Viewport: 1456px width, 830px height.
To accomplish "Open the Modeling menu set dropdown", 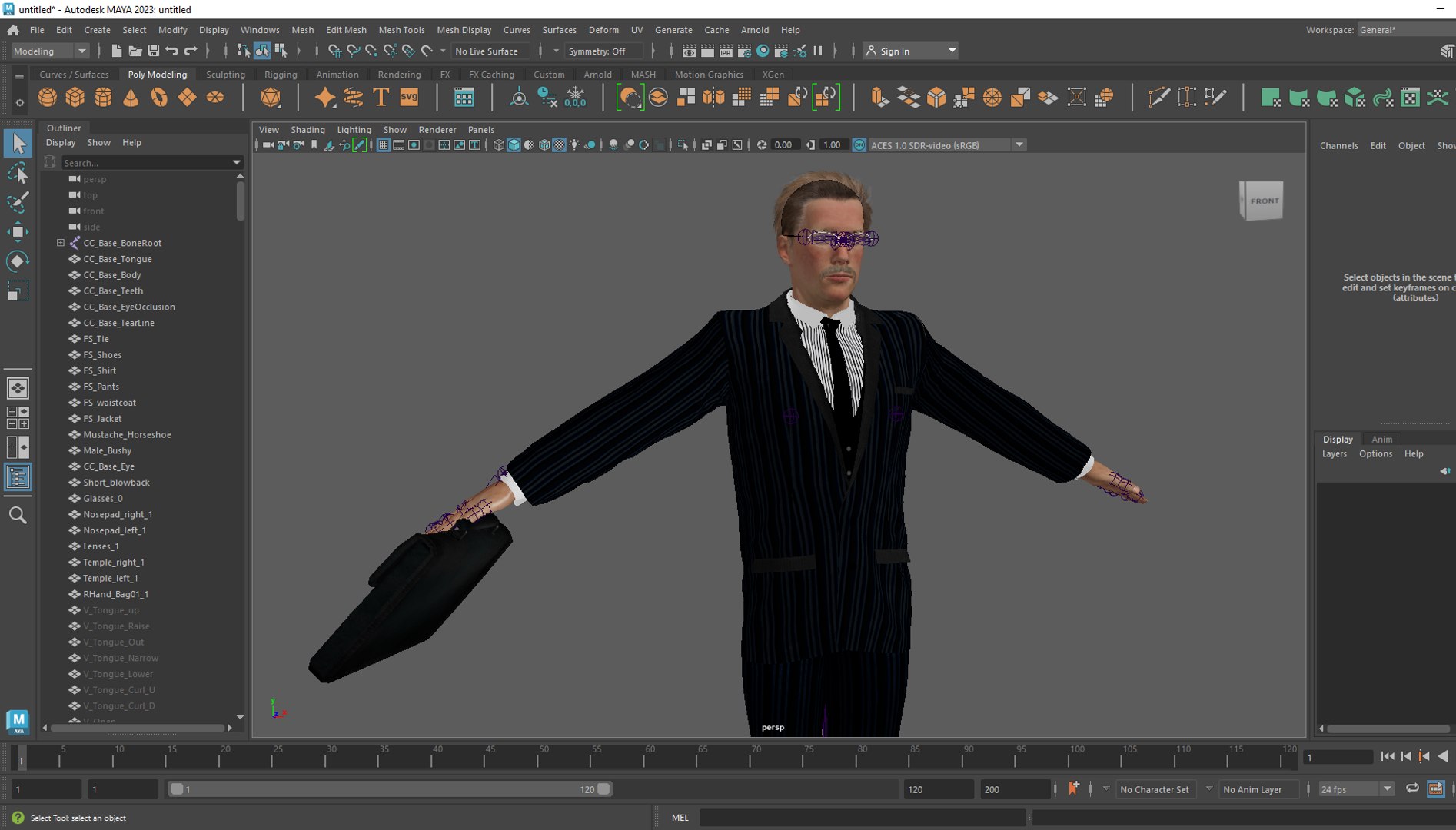I will click(x=50, y=51).
